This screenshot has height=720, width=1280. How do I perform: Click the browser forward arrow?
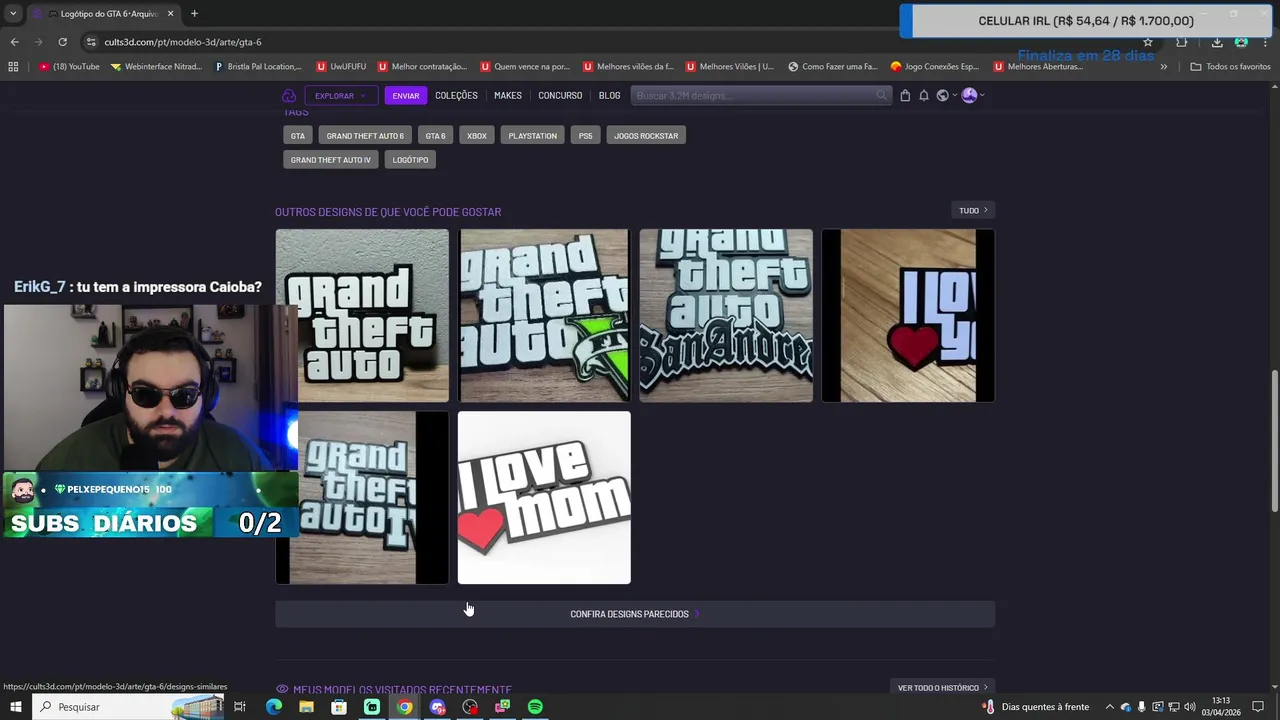click(38, 42)
